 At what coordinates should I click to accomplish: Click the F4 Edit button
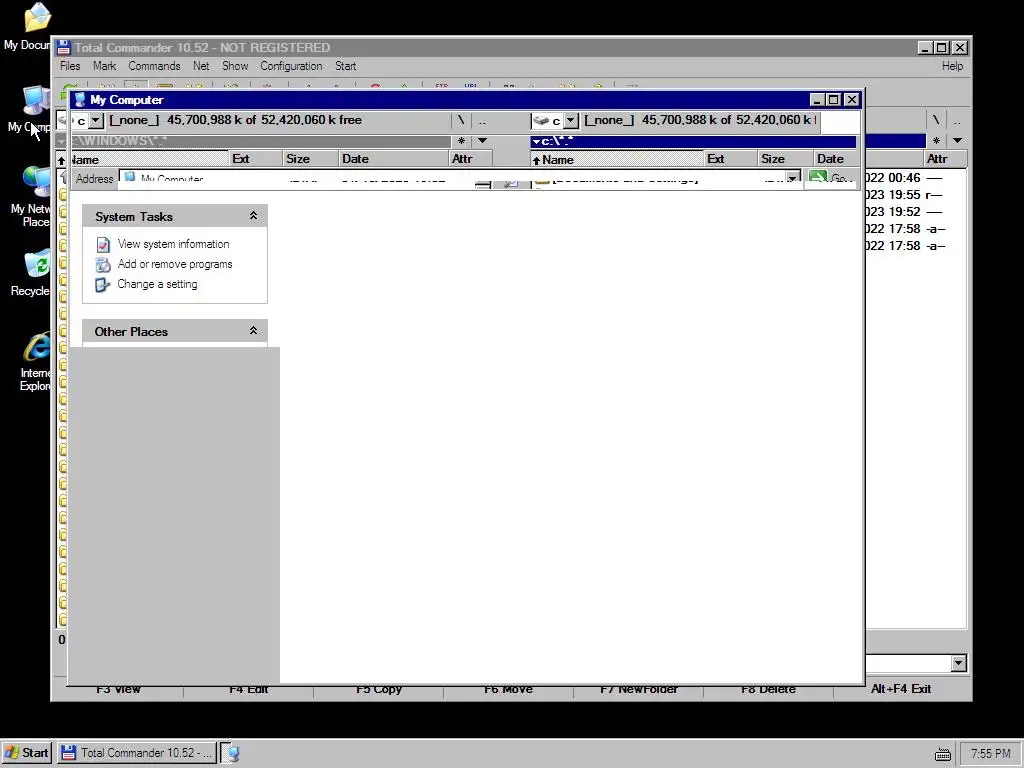[249, 689]
